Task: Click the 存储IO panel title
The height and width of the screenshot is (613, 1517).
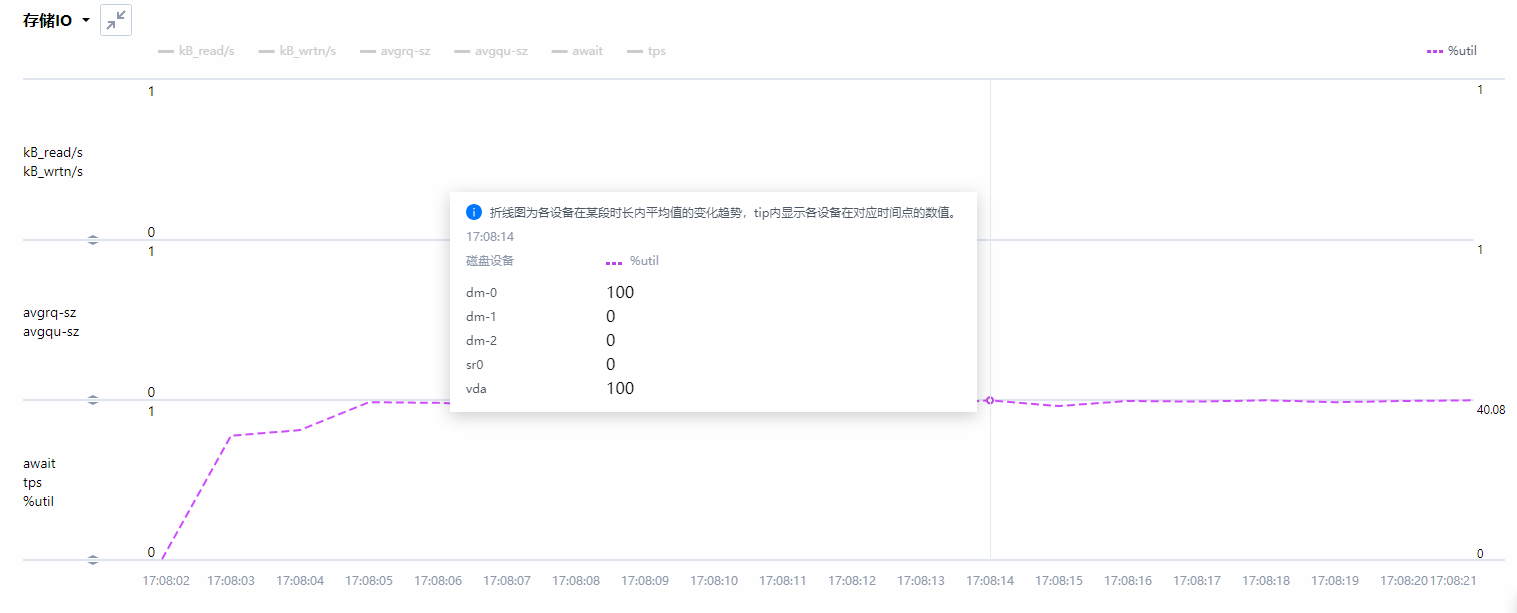Action: (47, 20)
